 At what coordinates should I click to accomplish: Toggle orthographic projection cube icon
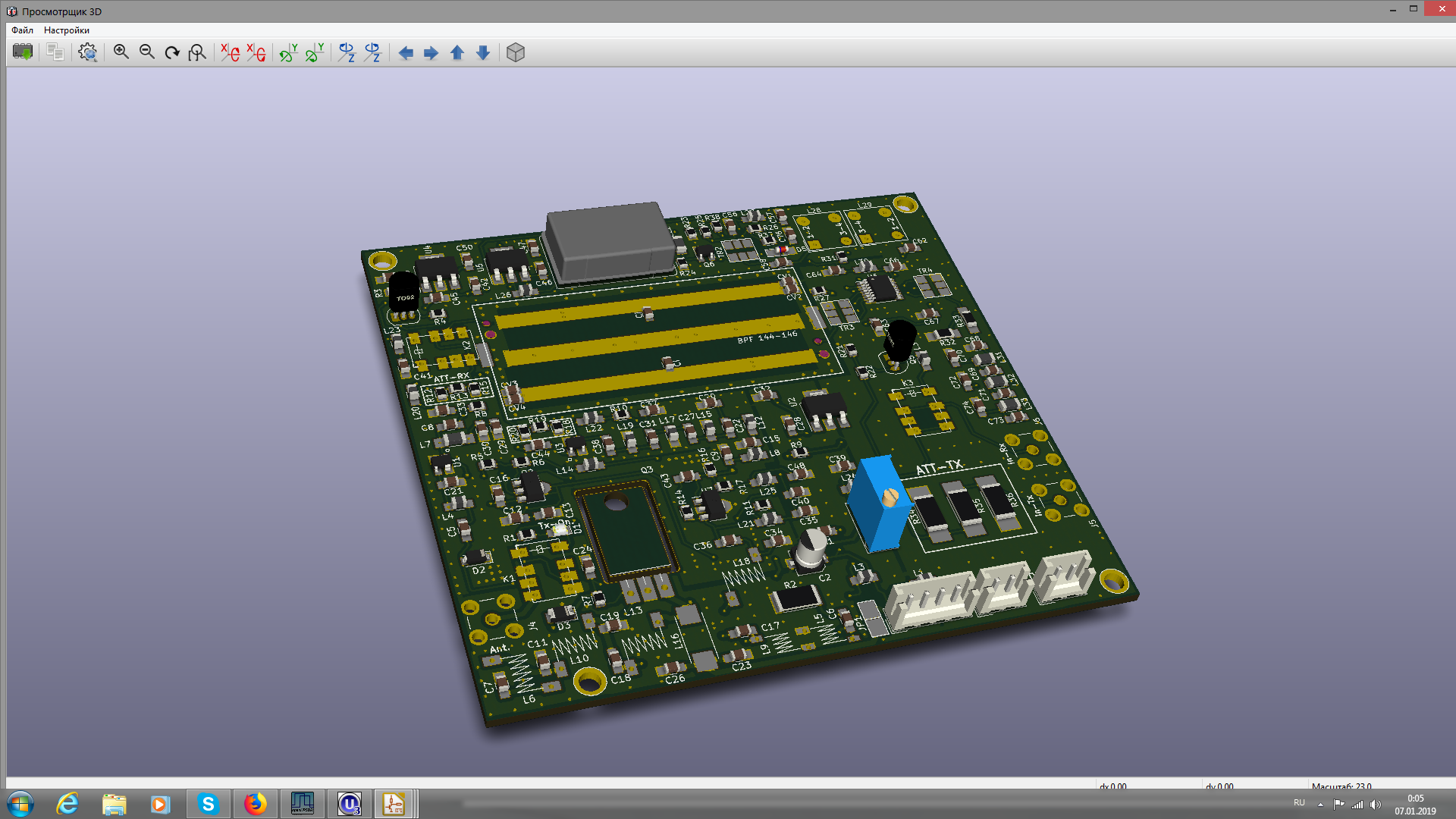516,52
